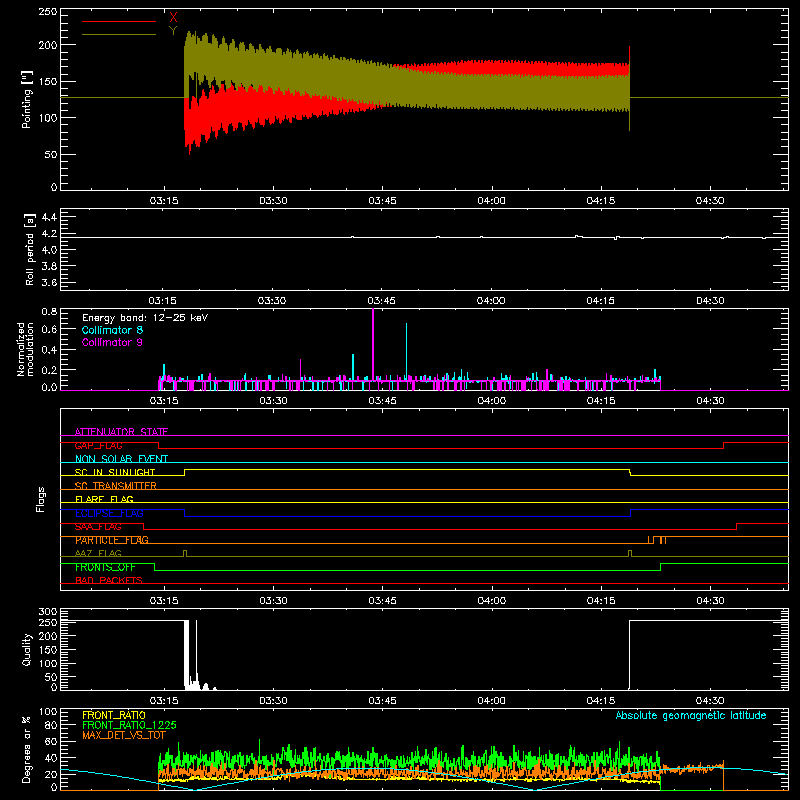The image size is (800, 800).
Task: Click the 0.8 tick on the modulation axis
Action: pyautogui.click(x=49, y=311)
